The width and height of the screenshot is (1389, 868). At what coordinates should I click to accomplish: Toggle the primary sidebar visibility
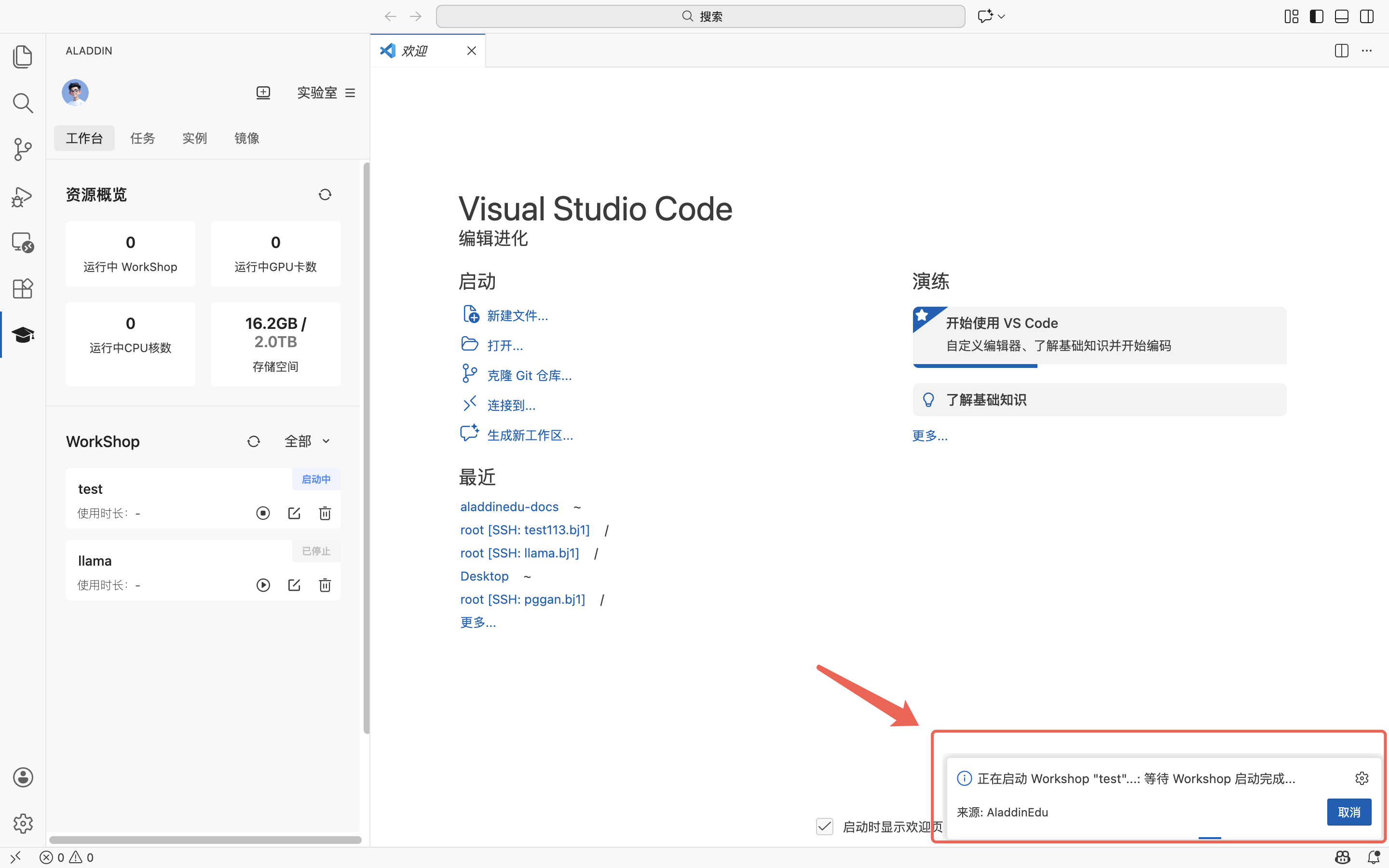pos(1317,17)
